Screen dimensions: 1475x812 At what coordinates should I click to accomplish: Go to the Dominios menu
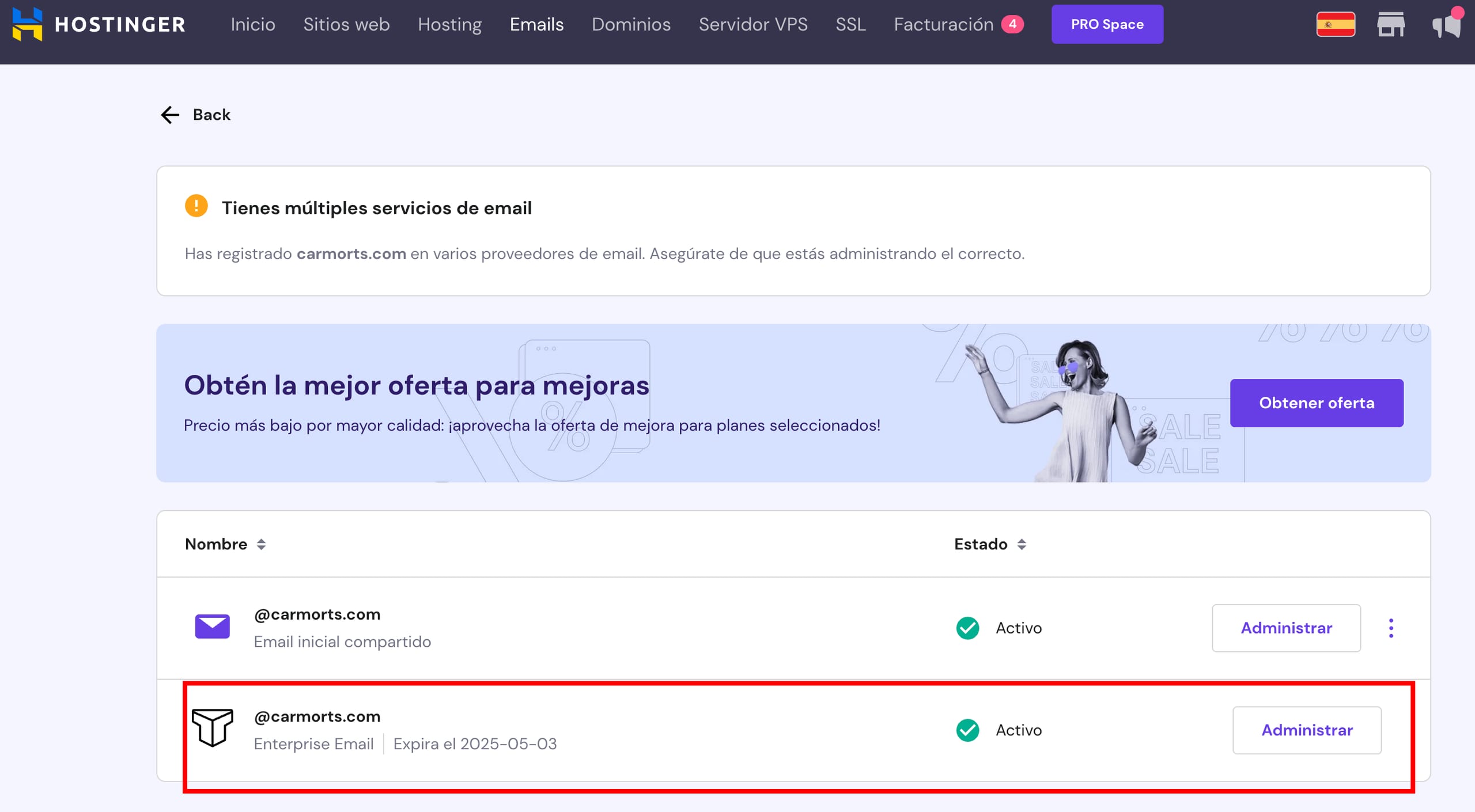pyautogui.click(x=631, y=24)
